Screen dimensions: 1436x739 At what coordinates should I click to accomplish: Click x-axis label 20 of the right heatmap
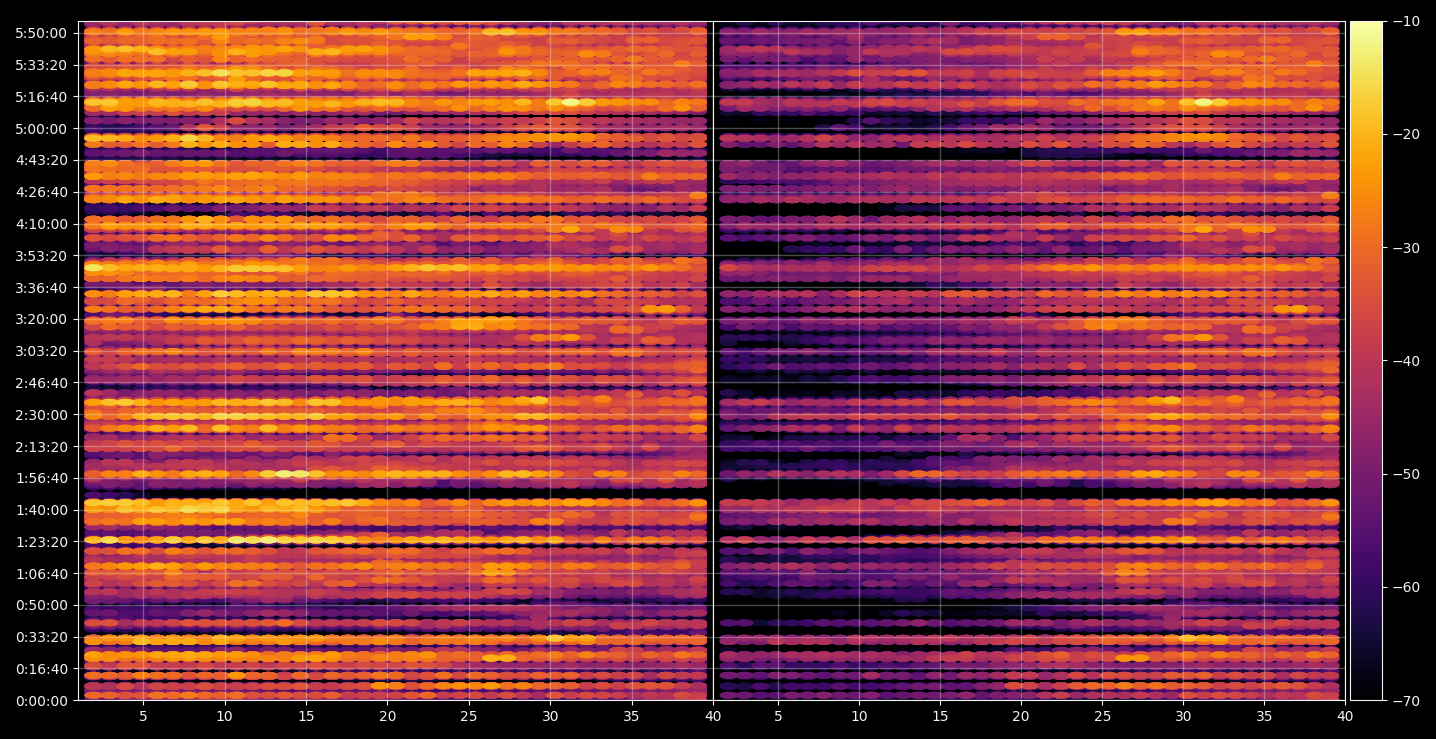(x=1021, y=716)
